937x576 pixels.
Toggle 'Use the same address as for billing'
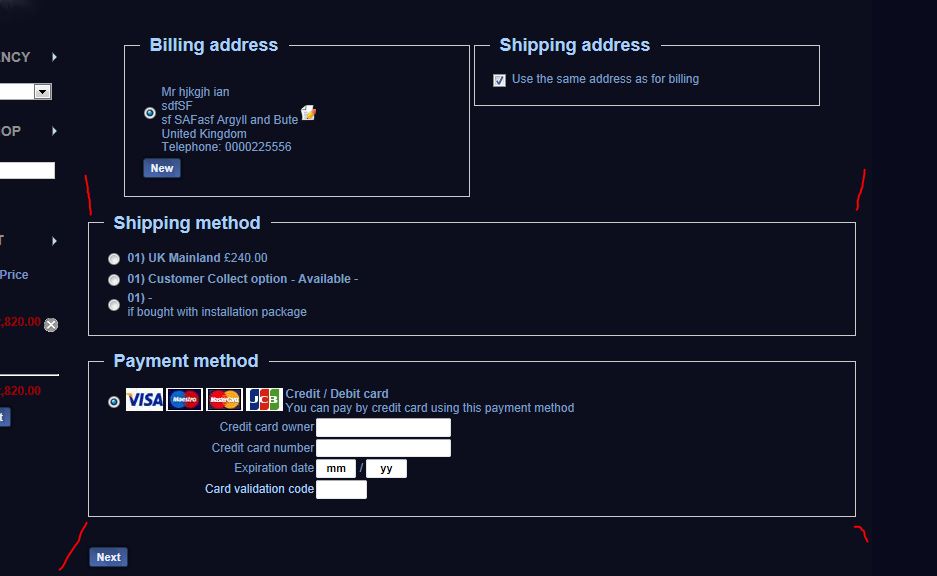pos(500,80)
